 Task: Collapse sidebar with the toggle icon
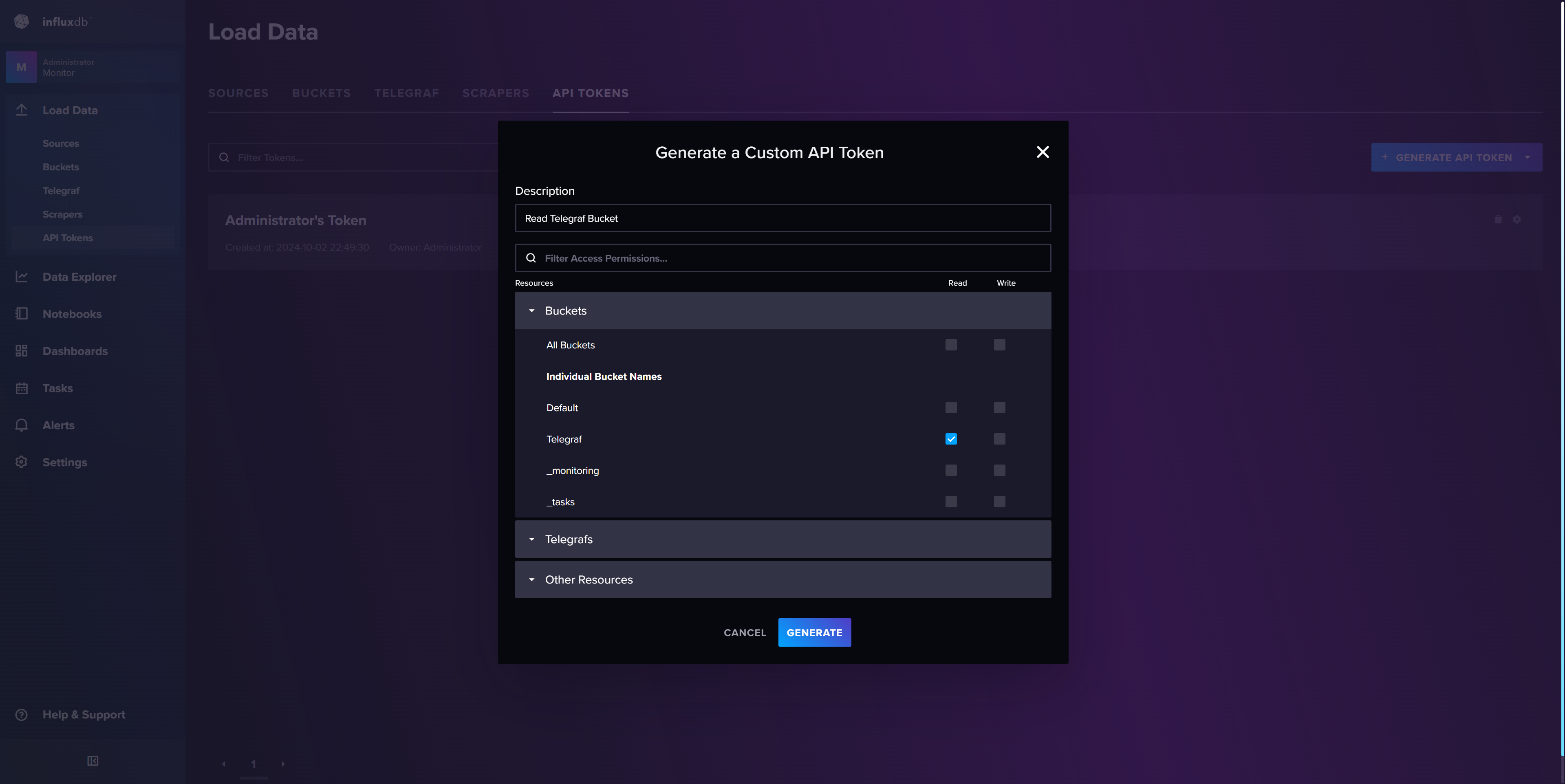(x=93, y=761)
